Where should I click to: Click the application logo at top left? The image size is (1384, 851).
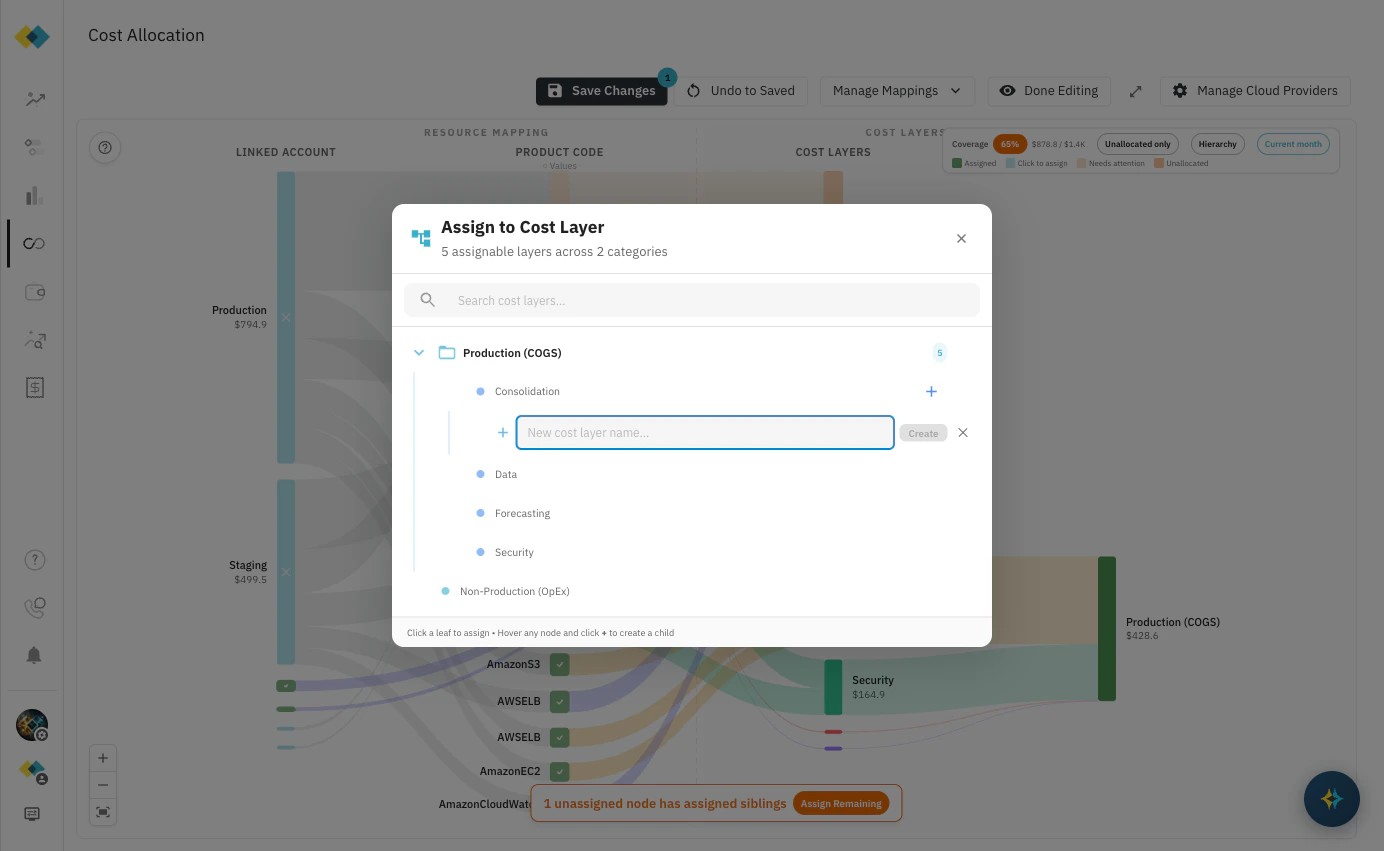point(32,37)
